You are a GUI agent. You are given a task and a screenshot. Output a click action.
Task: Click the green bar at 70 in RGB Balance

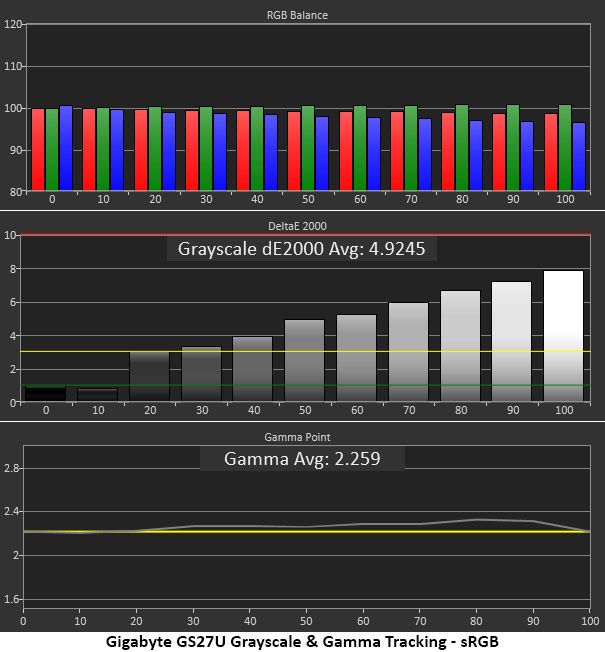tap(411, 148)
